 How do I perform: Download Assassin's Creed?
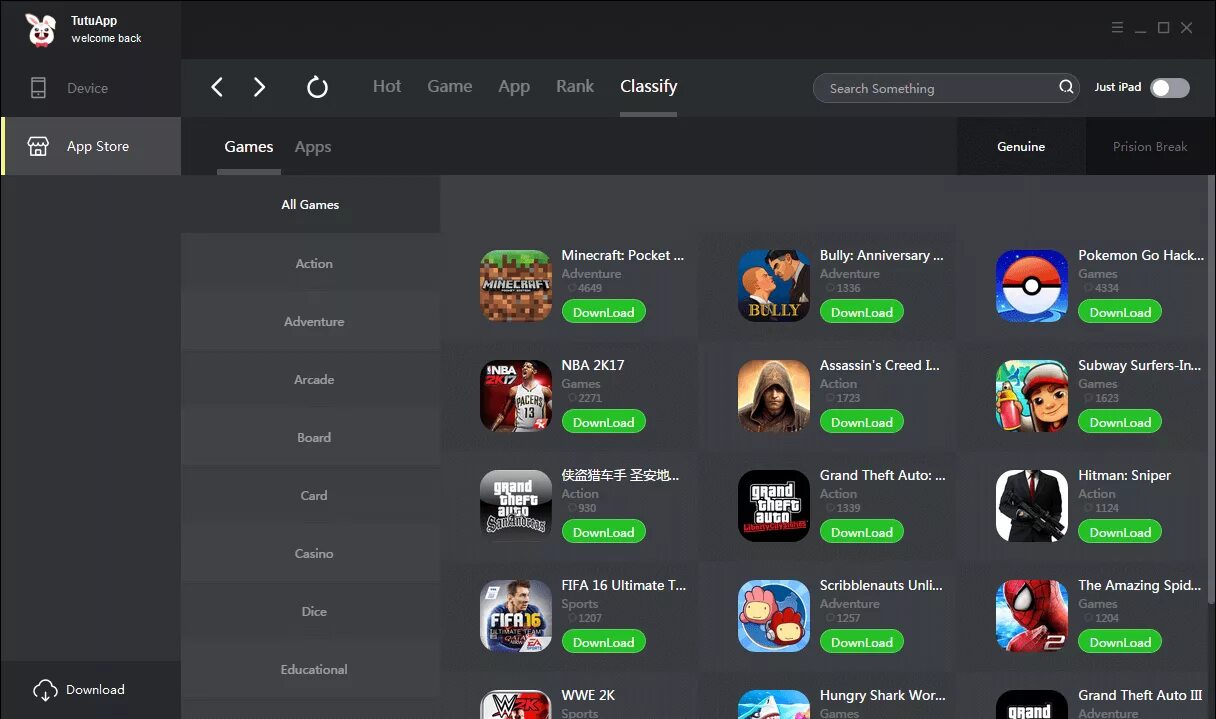(862, 422)
